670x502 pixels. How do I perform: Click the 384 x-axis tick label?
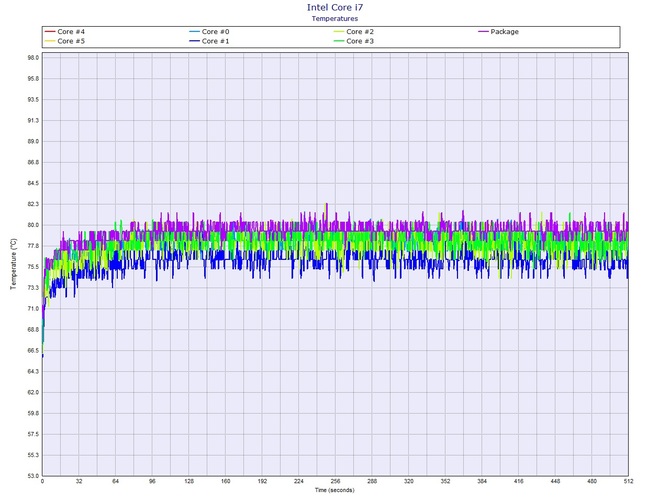(x=482, y=481)
